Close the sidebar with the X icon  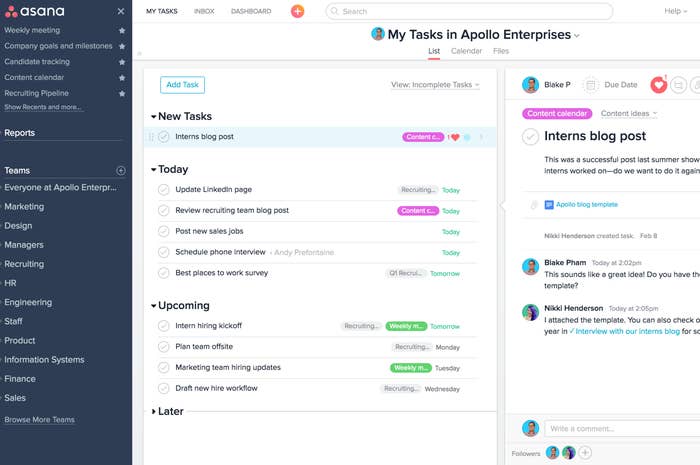coord(121,11)
